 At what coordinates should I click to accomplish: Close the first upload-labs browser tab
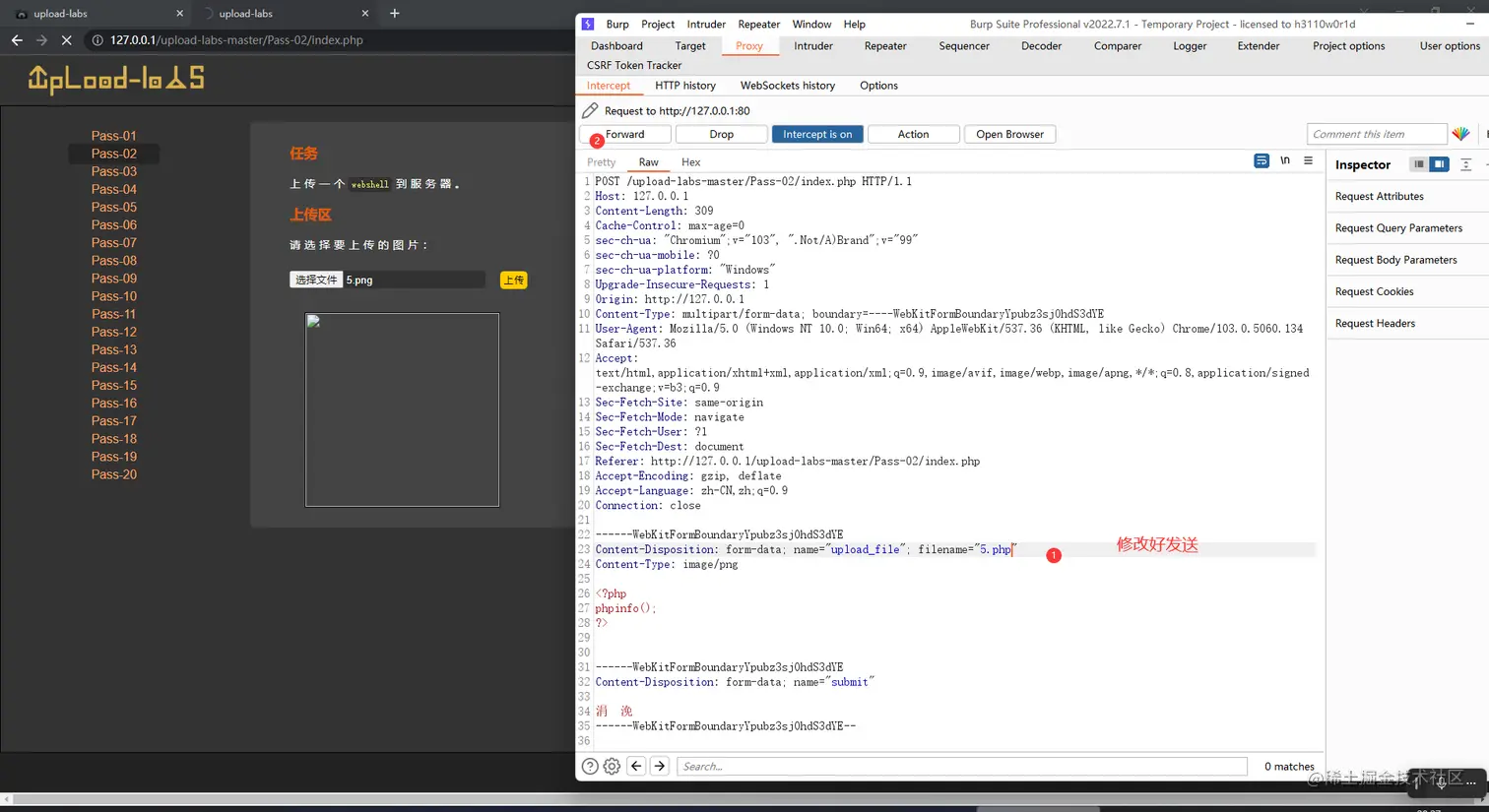click(179, 14)
